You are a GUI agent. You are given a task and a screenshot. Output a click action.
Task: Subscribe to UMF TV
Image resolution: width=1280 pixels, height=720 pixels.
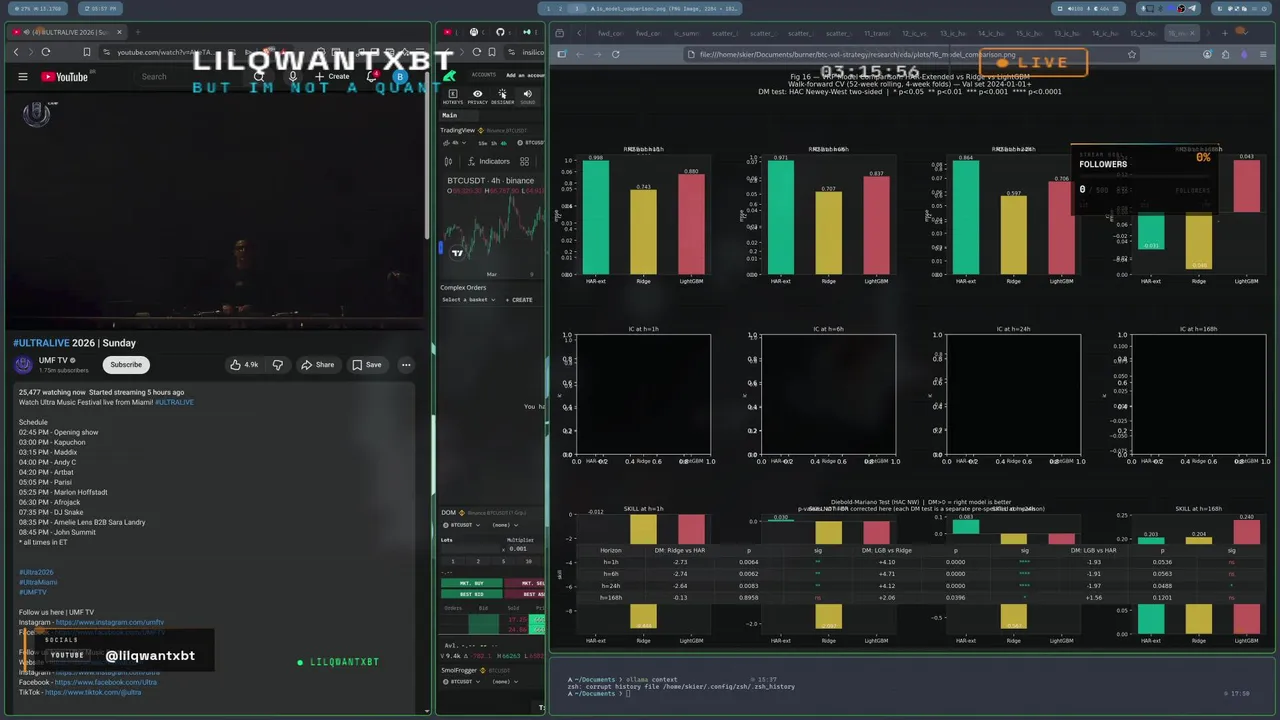point(126,365)
